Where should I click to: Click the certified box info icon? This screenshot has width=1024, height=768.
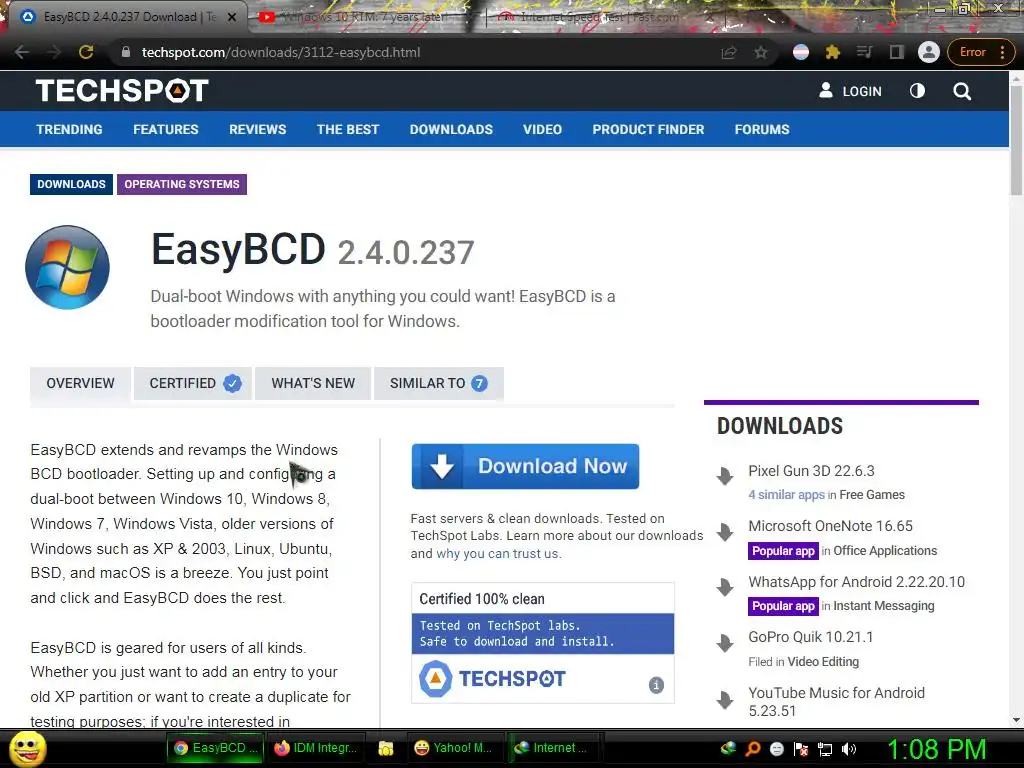click(656, 685)
